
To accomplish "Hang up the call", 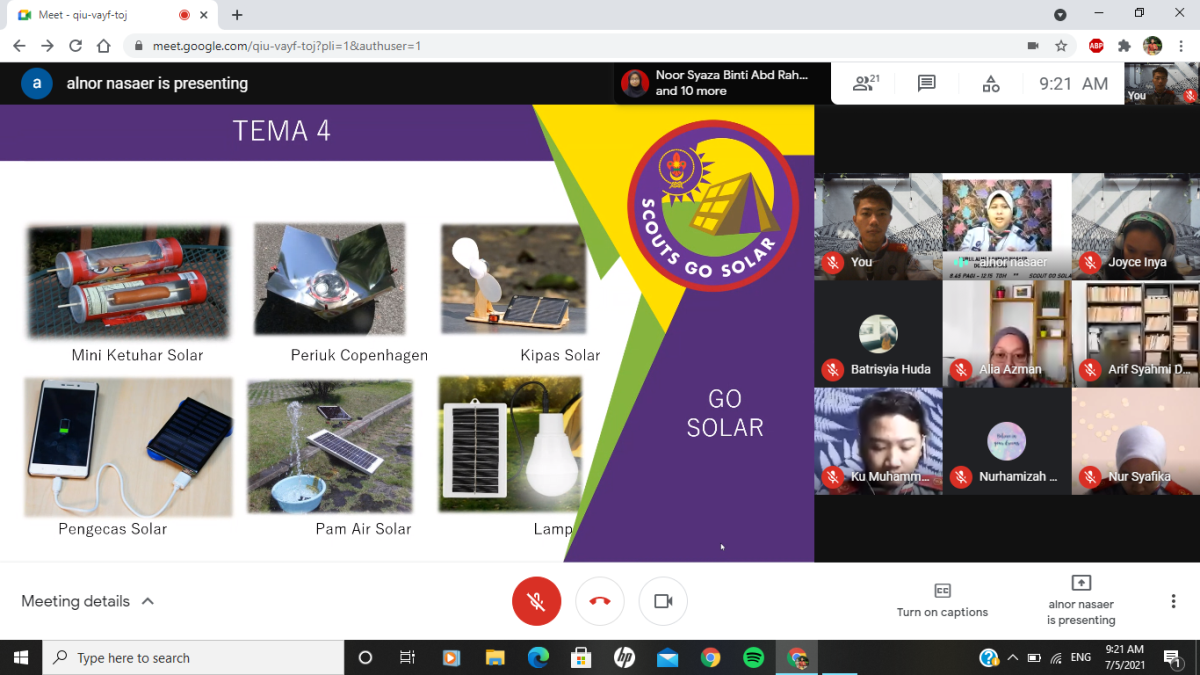I will [x=599, y=601].
